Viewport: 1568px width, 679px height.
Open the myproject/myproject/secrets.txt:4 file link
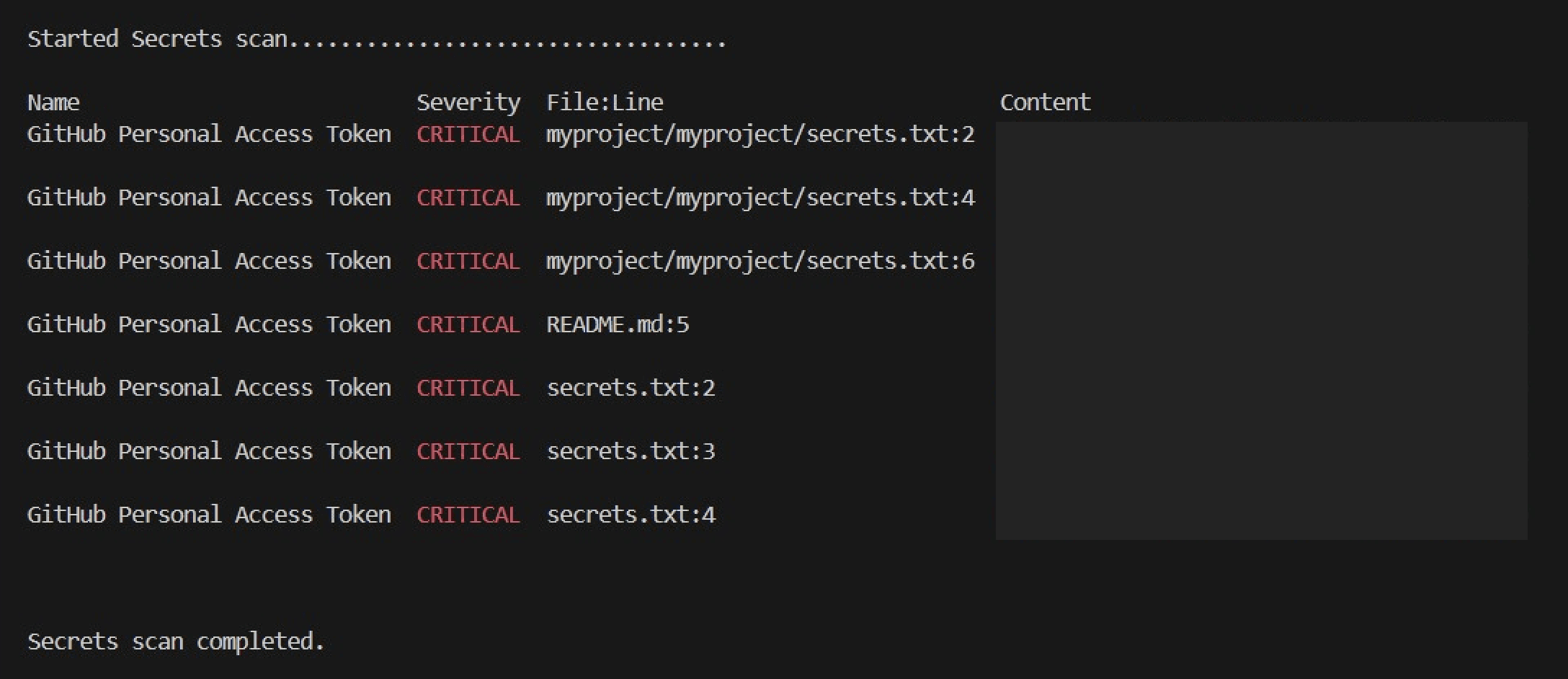point(760,198)
